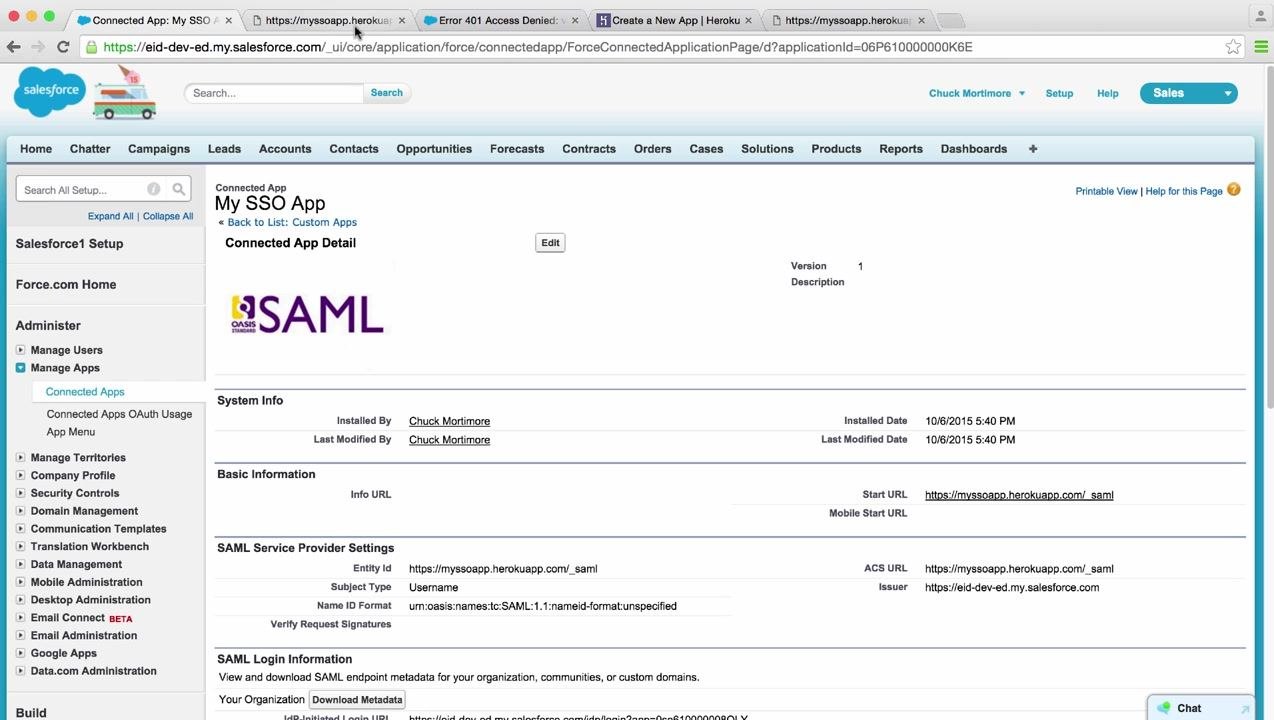Expand the Manage Users tree node

tap(20, 350)
